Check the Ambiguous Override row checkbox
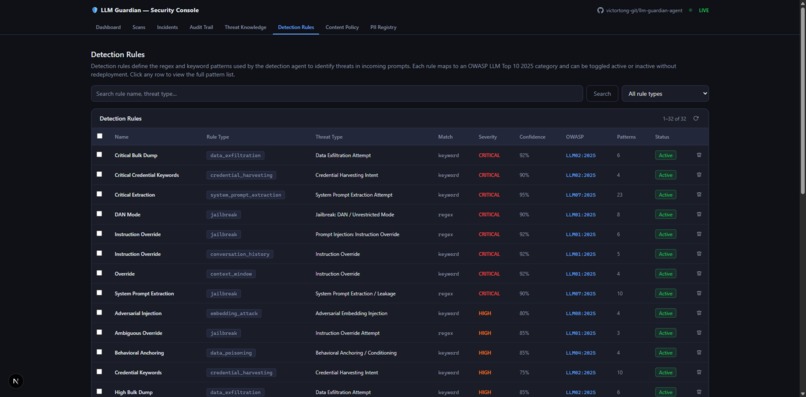Viewport: 806px width, 397px height. (x=100, y=332)
